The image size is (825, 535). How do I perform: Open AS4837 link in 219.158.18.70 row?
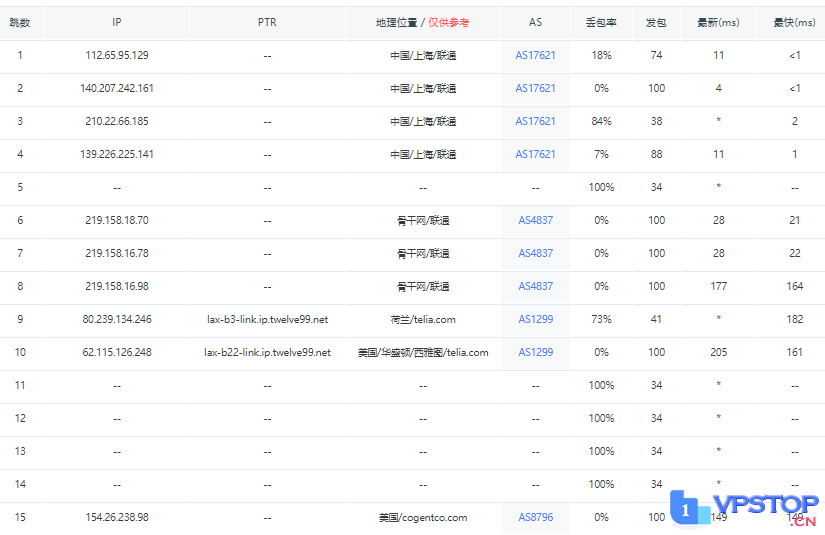535,221
